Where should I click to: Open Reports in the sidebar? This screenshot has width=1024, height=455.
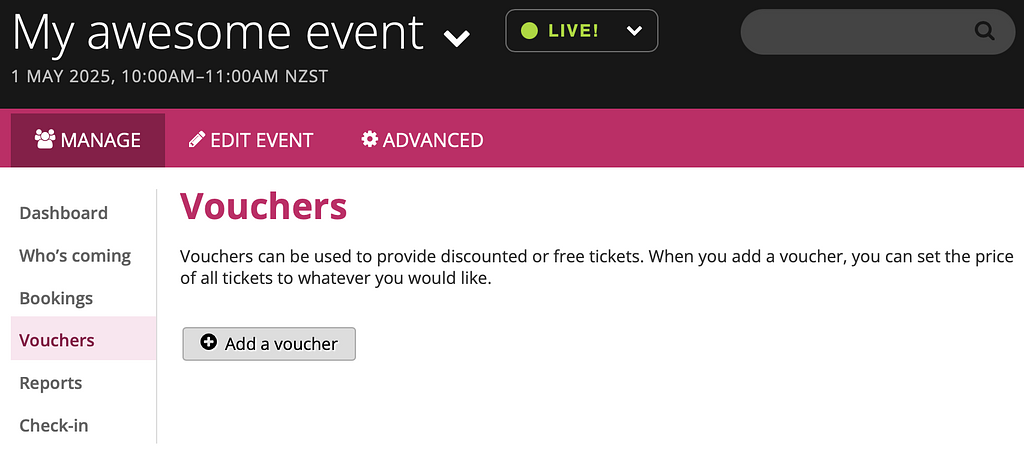51,383
